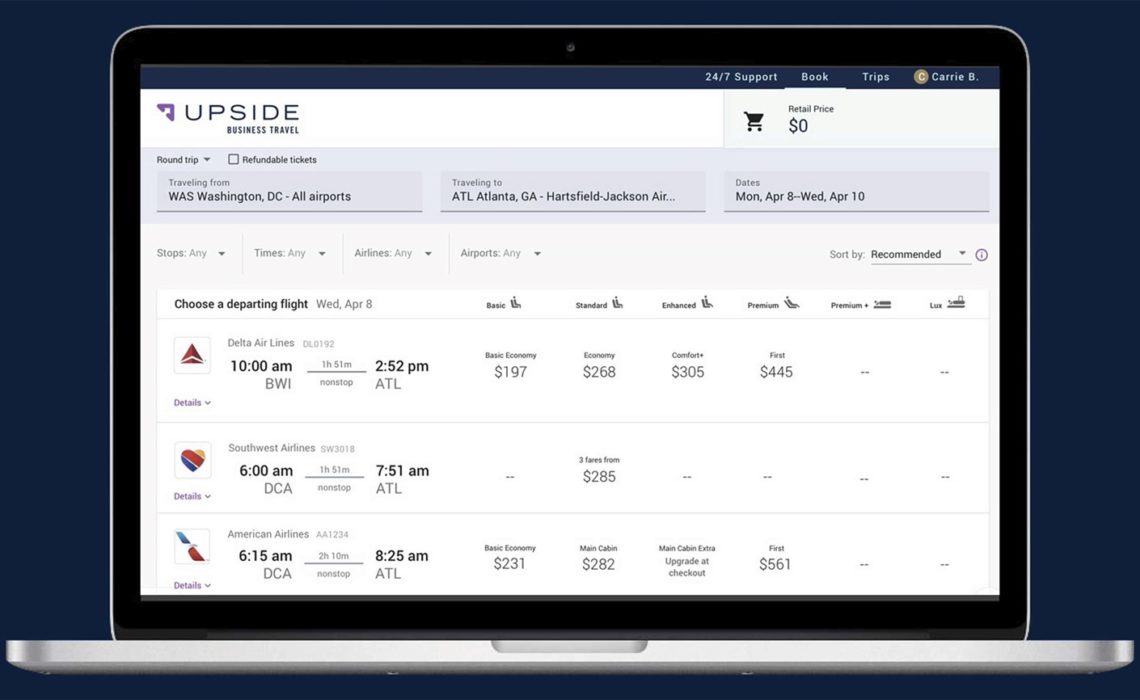
Task: Click the Southwest Airlines heart logo
Action: tap(193, 459)
